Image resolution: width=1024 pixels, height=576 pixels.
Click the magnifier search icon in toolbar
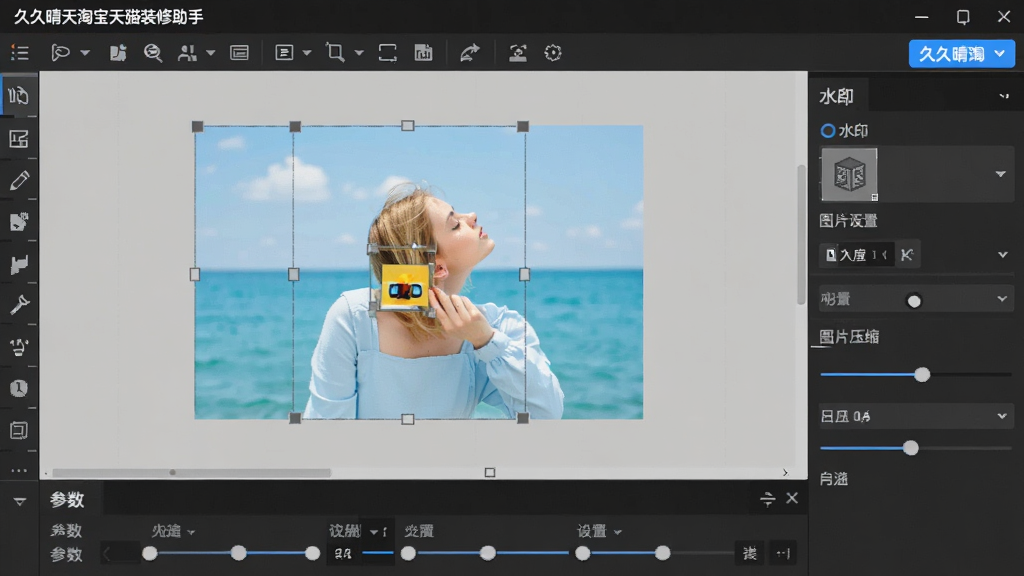tap(153, 53)
